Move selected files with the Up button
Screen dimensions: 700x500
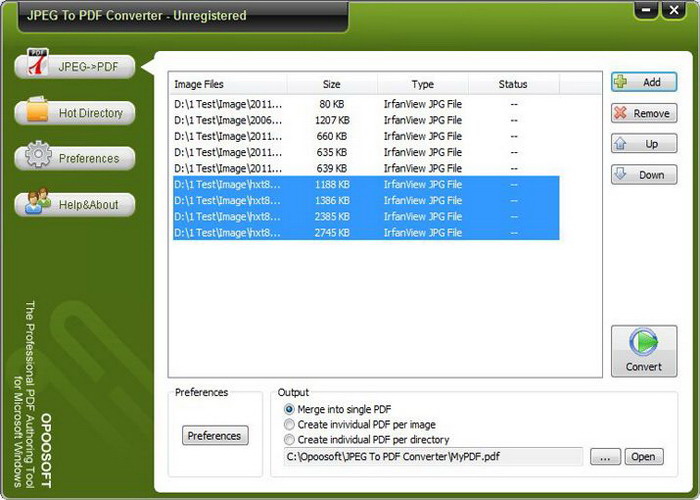[644, 144]
